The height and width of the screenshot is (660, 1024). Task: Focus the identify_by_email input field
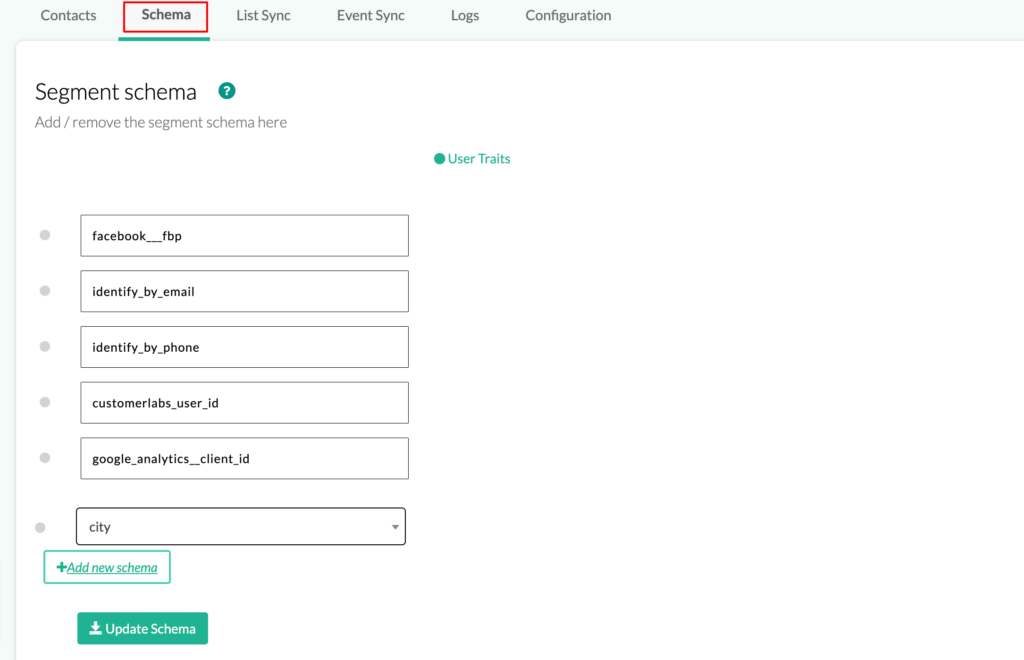coord(244,291)
